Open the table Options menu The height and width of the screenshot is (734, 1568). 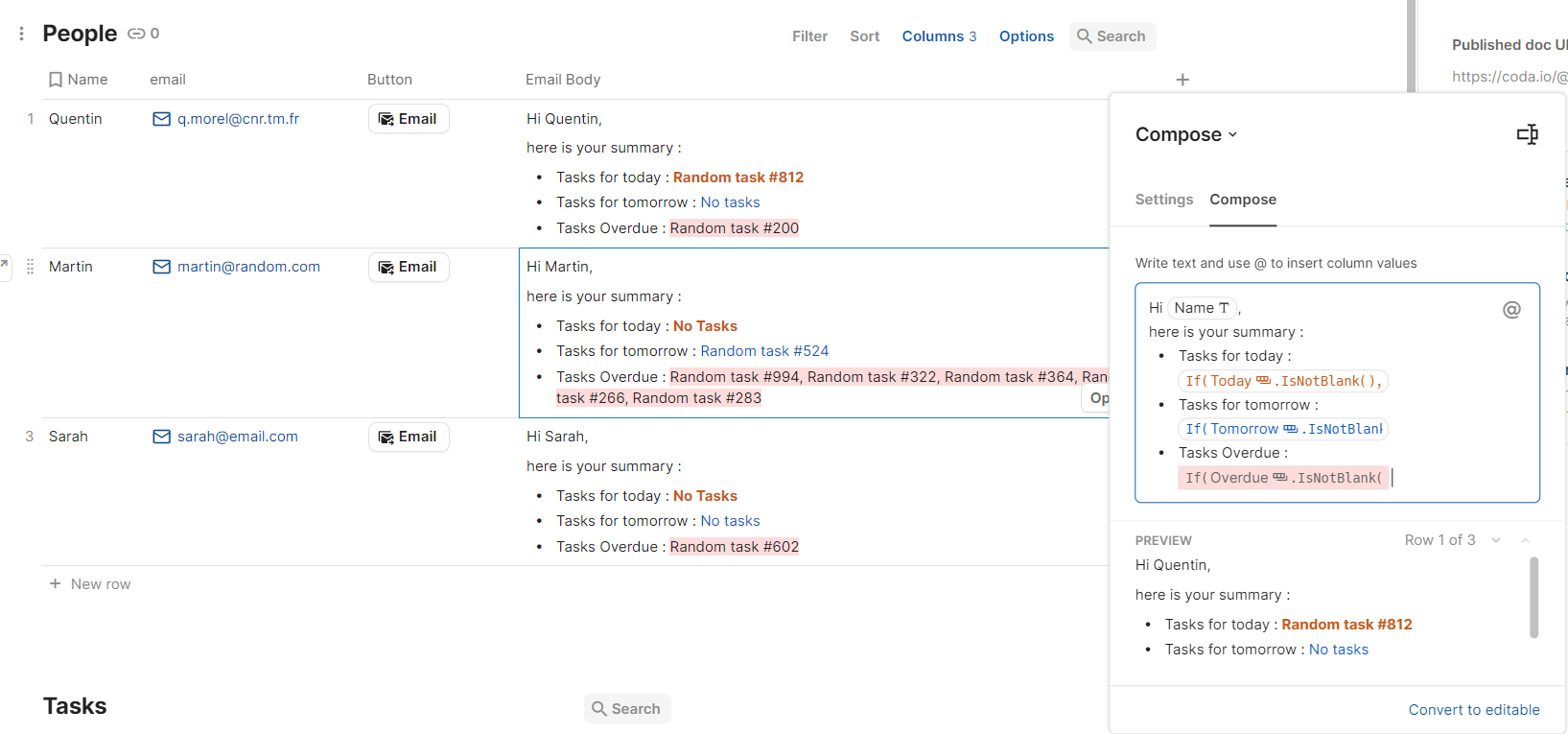[x=1026, y=36]
